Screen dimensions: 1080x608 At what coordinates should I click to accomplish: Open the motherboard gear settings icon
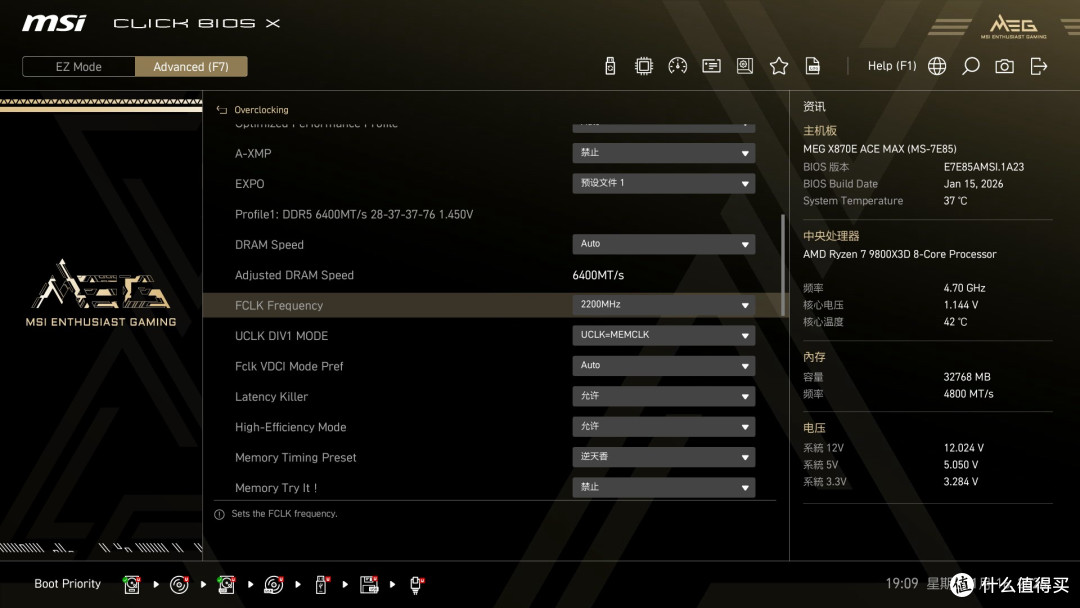[745, 66]
